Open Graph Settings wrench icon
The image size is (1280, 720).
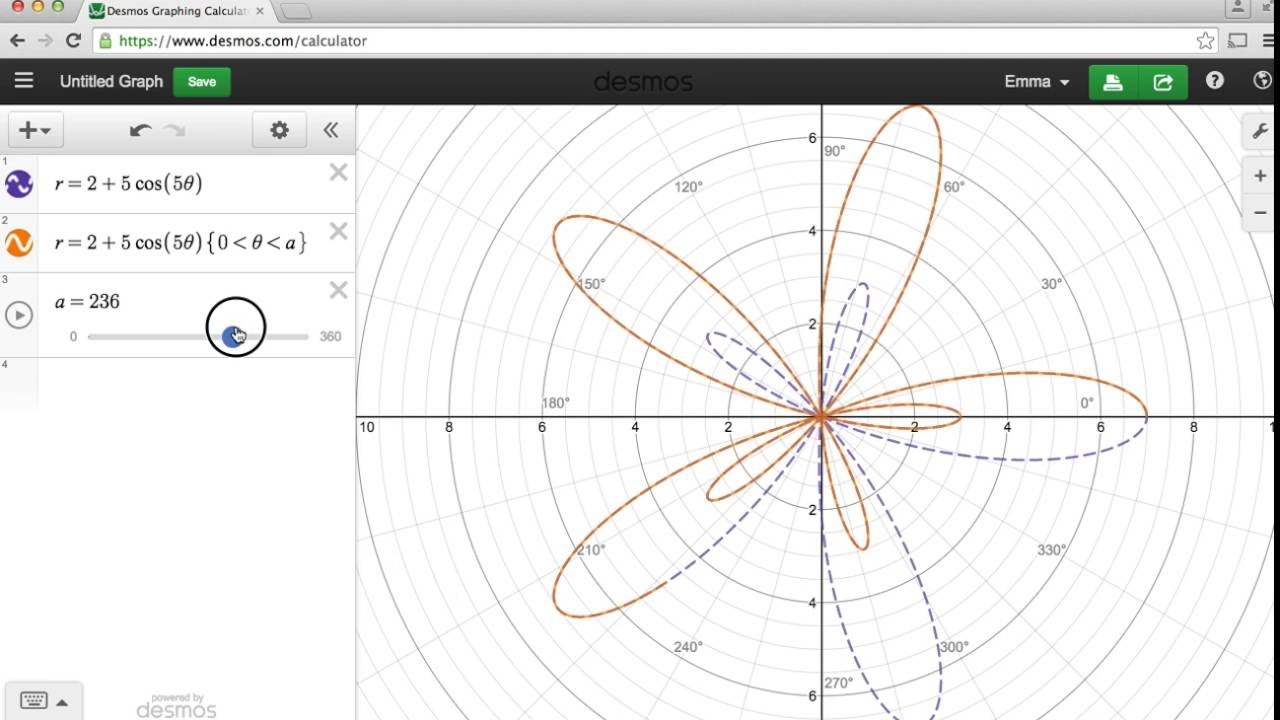[x=1259, y=131]
